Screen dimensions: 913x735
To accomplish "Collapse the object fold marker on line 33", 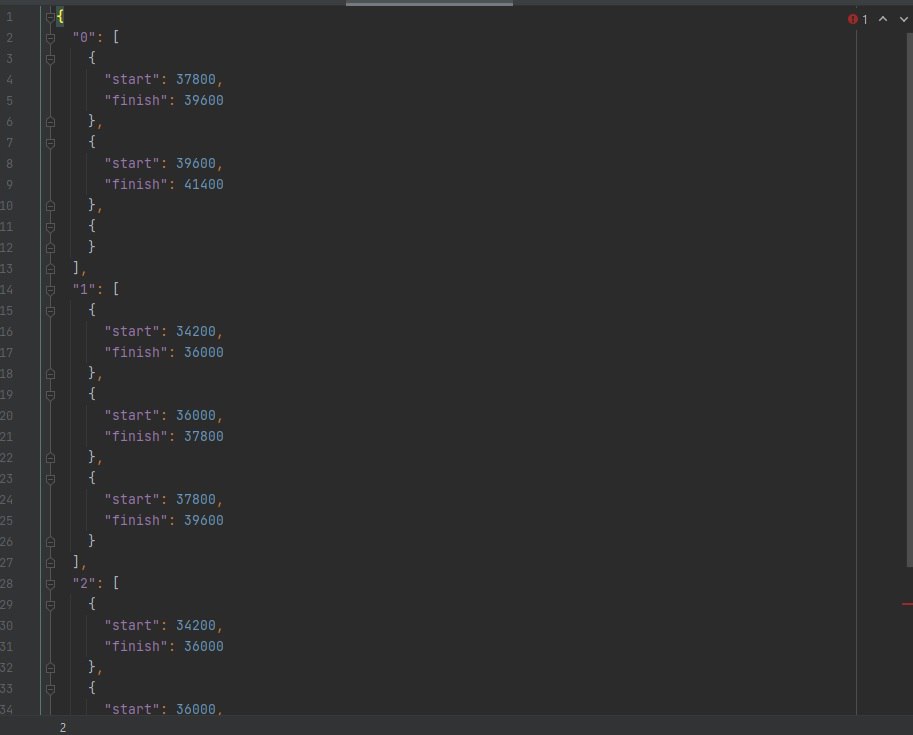I will tap(51, 689).
